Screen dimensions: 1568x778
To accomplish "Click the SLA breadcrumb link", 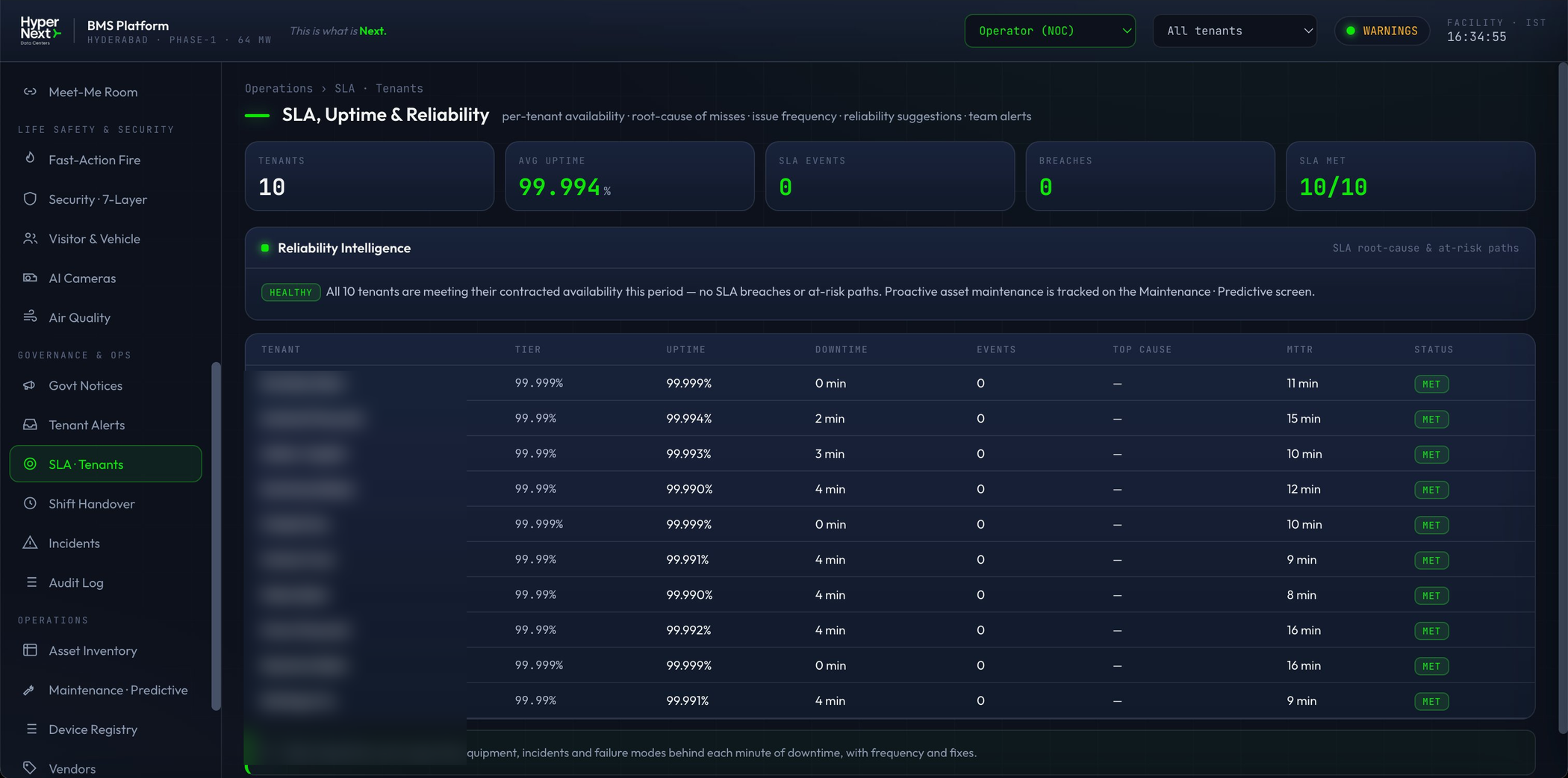I will coord(345,88).
